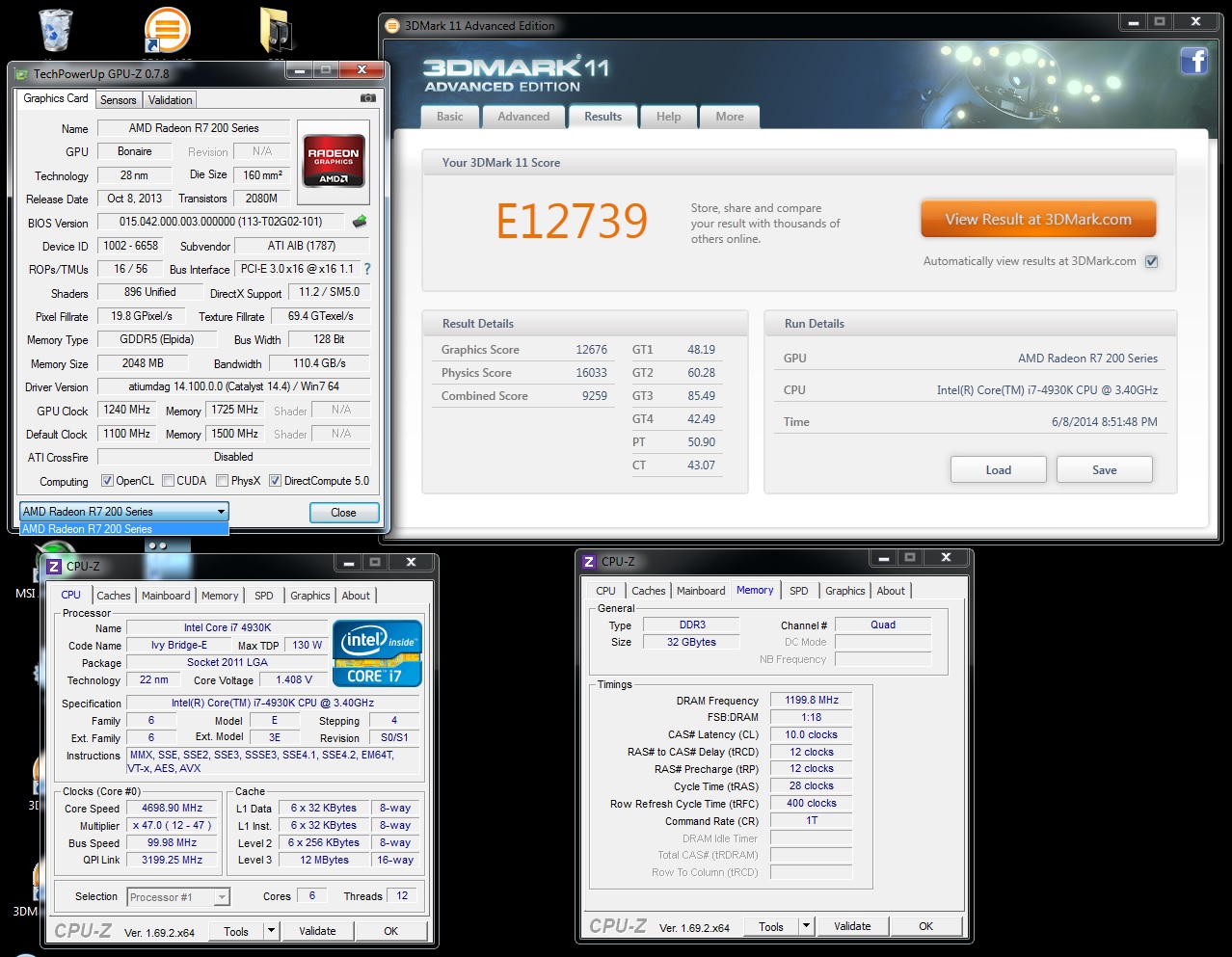Image resolution: width=1232 pixels, height=957 pixels.
Task: Click the Multiplier x 47.0 value in CPU-Z
Action: 172,826
